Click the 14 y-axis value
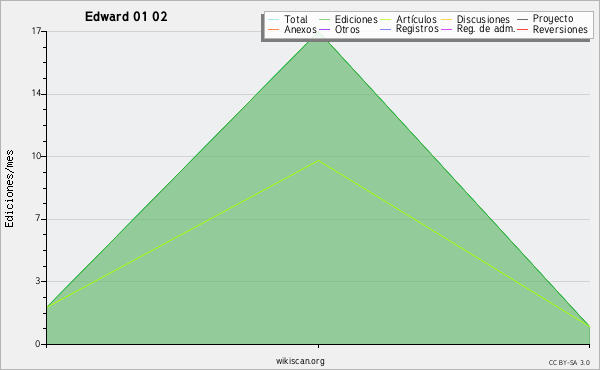The width and height of the screenshot is (600, 370). tap(36, 93)
